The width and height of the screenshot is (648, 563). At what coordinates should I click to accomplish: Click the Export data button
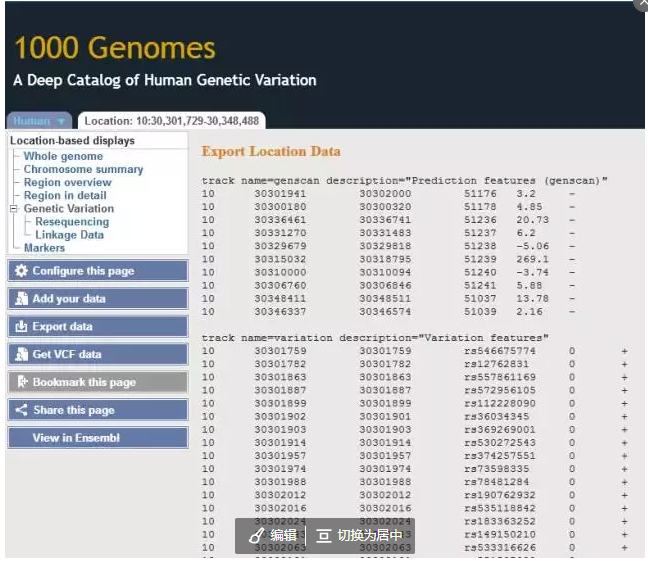98,327
